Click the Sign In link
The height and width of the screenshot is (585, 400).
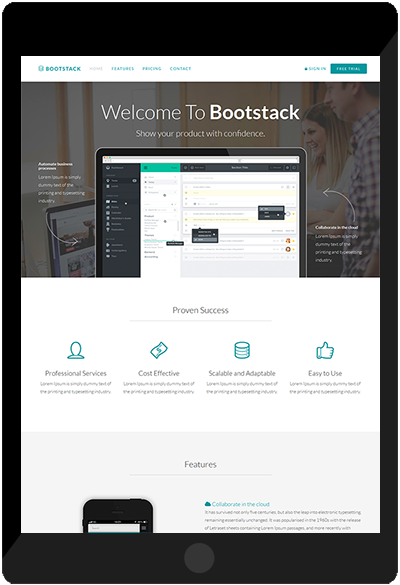317,69
